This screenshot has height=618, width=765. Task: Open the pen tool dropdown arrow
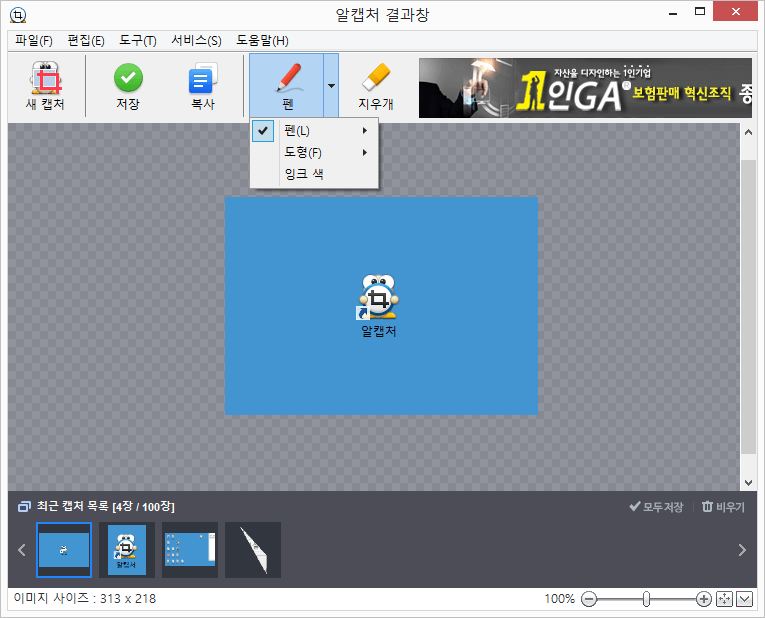pyautogui.click(x=331, y=86)
